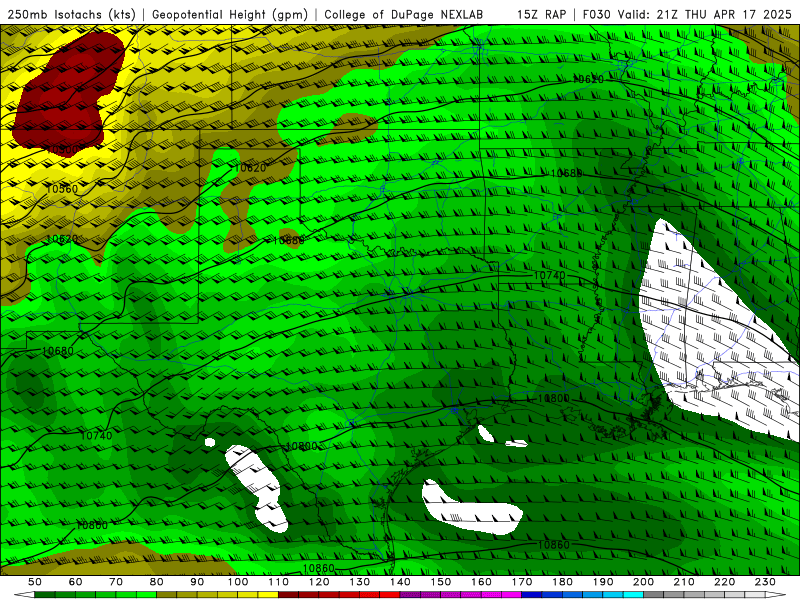Click the color bar value 140
Image resolution: width=800 pixels, height=600 pixels.
coord(400,582)
